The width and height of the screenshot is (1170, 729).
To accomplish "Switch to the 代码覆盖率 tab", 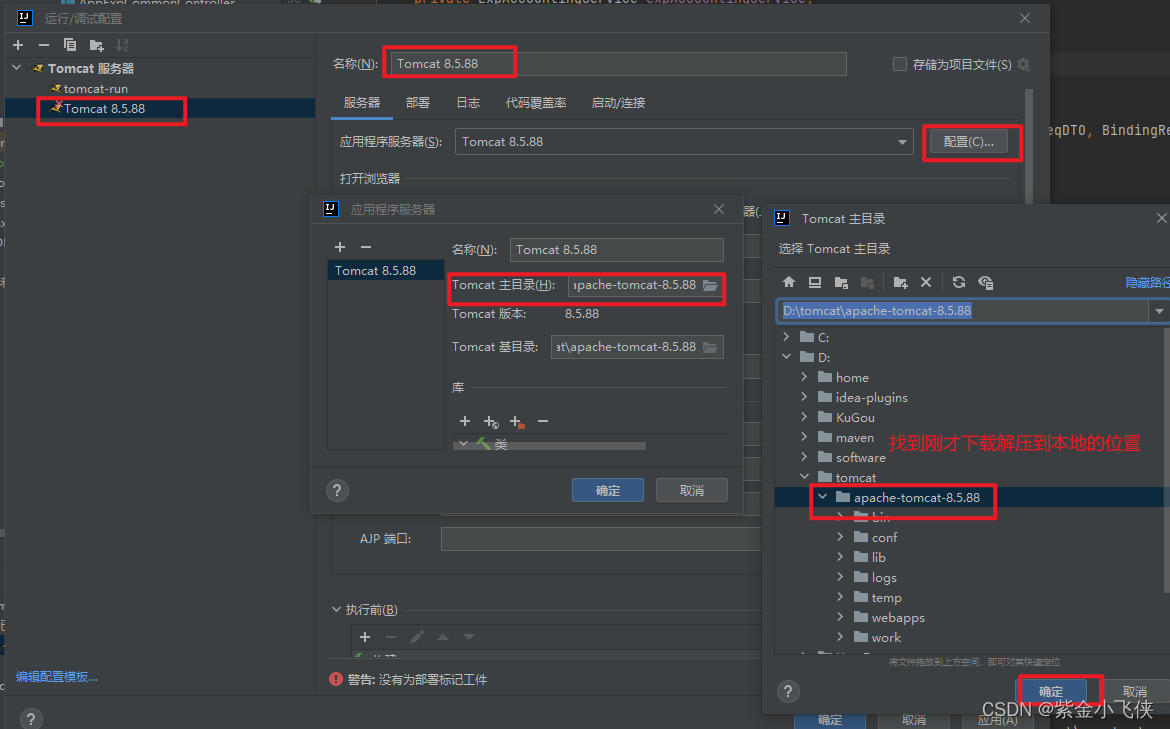I will (x=536, y=103).
